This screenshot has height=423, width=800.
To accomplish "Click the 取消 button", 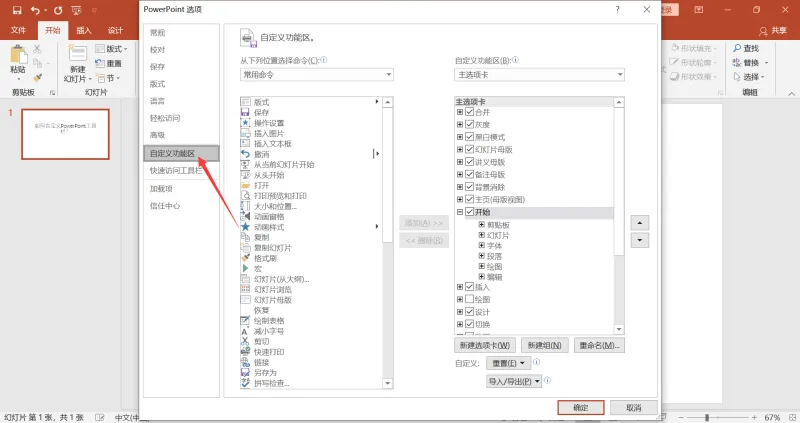I will point(633,407).
